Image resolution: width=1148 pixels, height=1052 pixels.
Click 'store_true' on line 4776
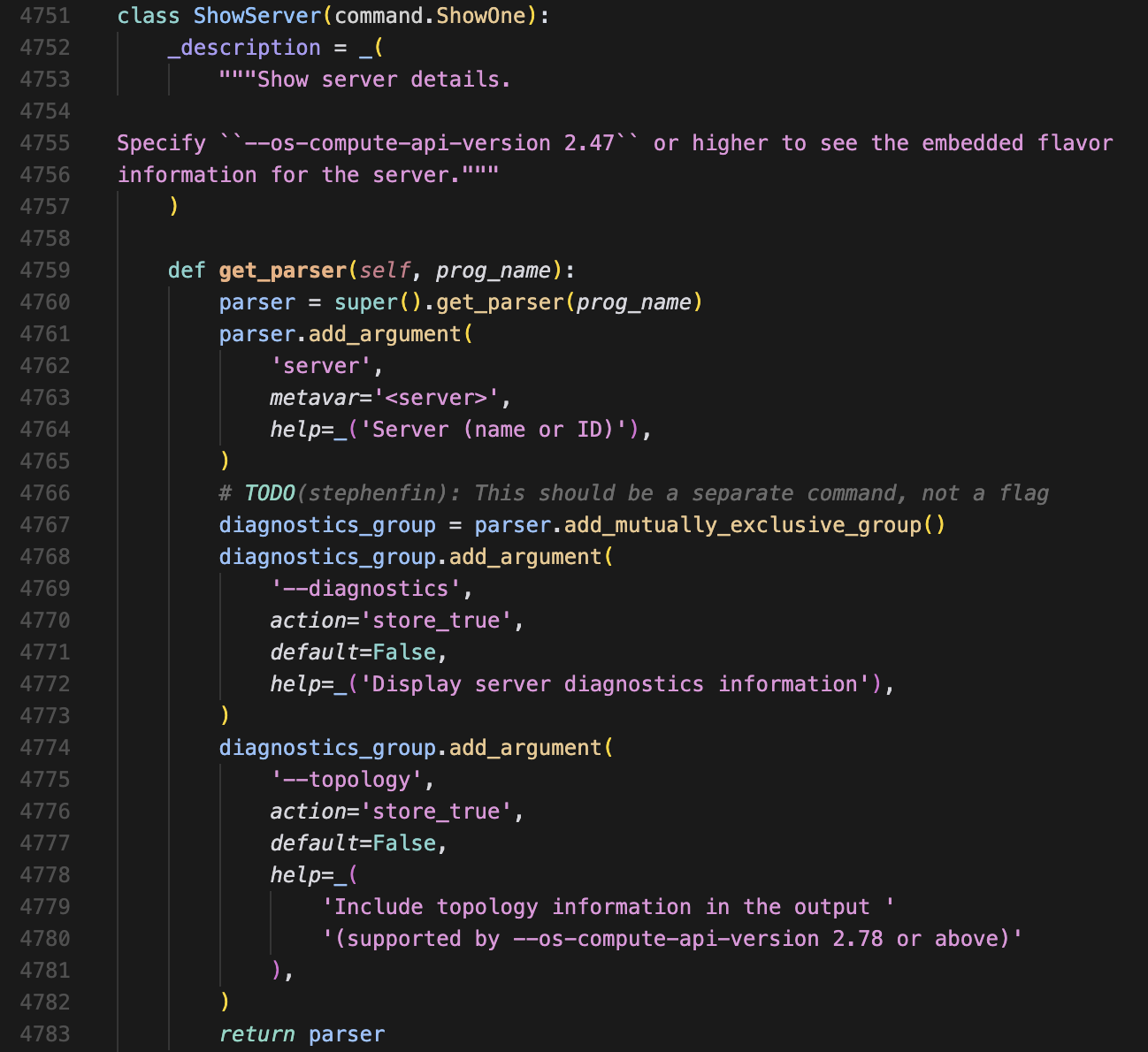click(x=436, y=812)
